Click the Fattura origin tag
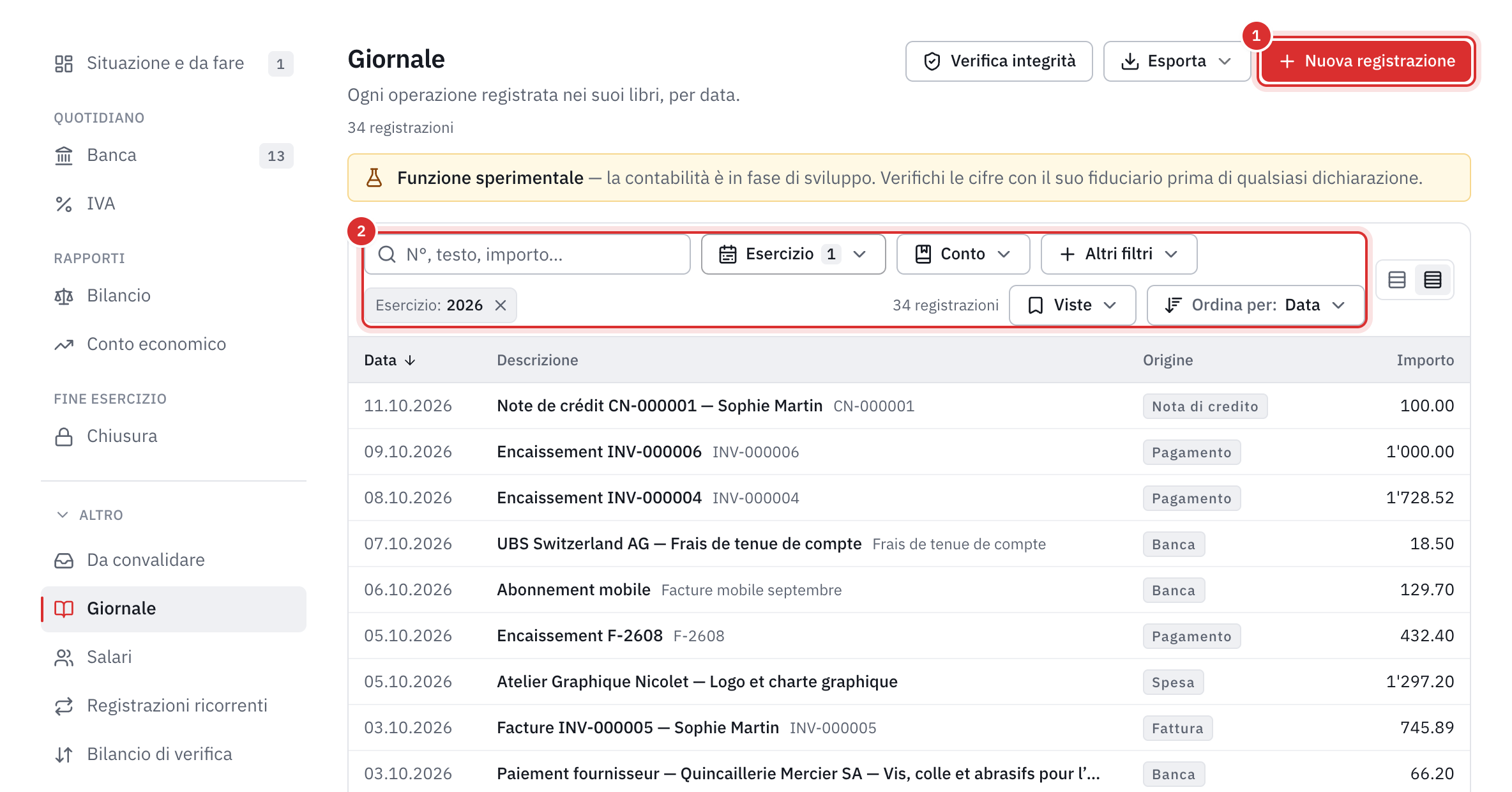Viewport: 1512px width, 792px height. [1177, 728]
